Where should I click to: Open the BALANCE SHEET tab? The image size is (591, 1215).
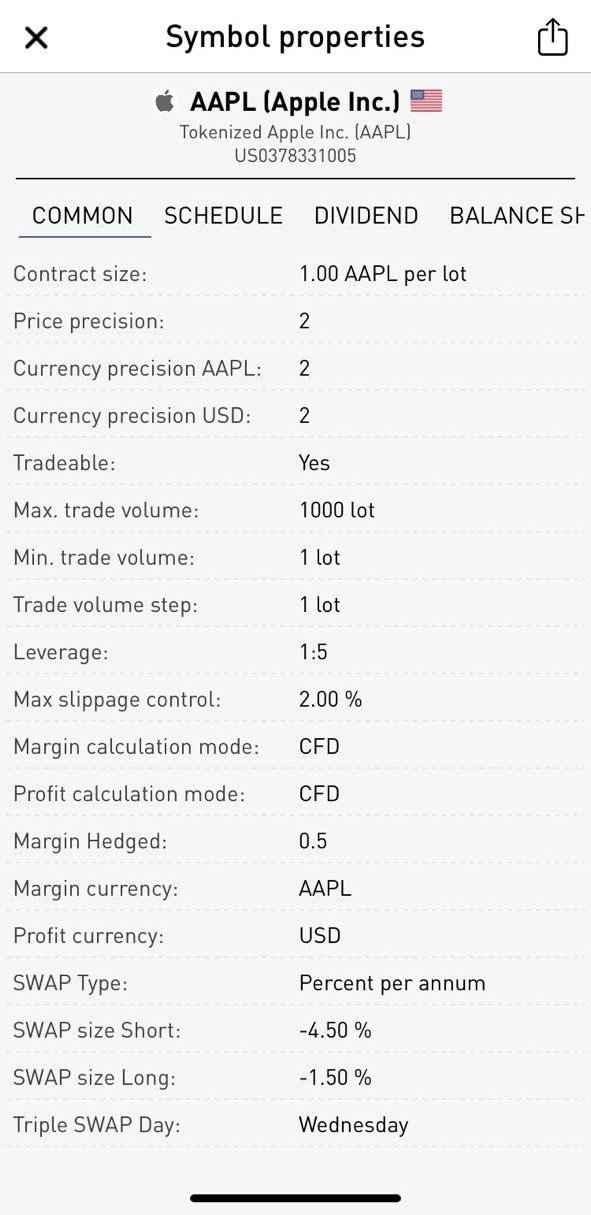coord(517,216)
